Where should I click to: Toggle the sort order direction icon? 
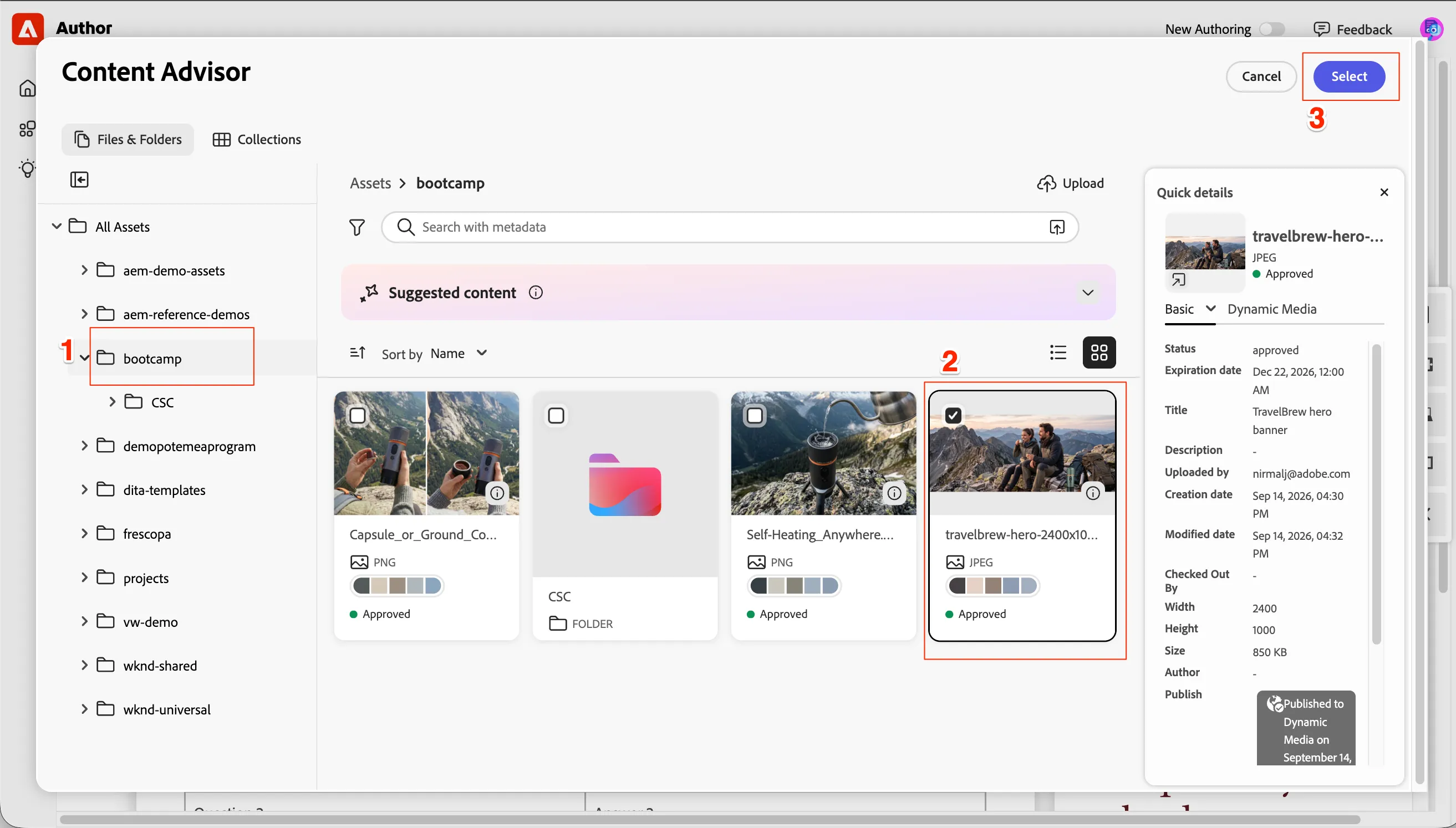pyautogui.click(x=357, y=353)
